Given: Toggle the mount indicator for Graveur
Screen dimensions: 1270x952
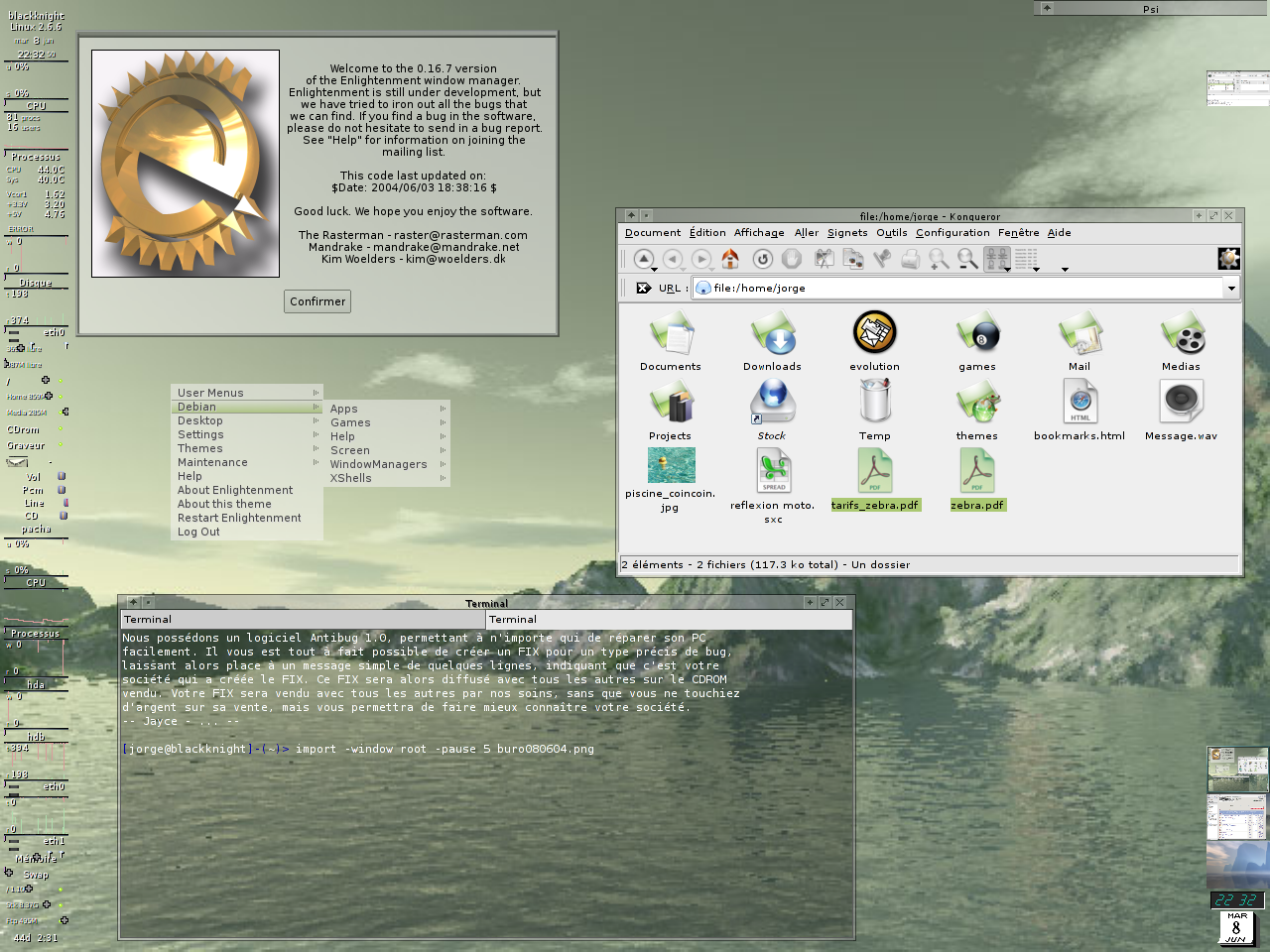Looking at the screenshot, I should [61, 445].
